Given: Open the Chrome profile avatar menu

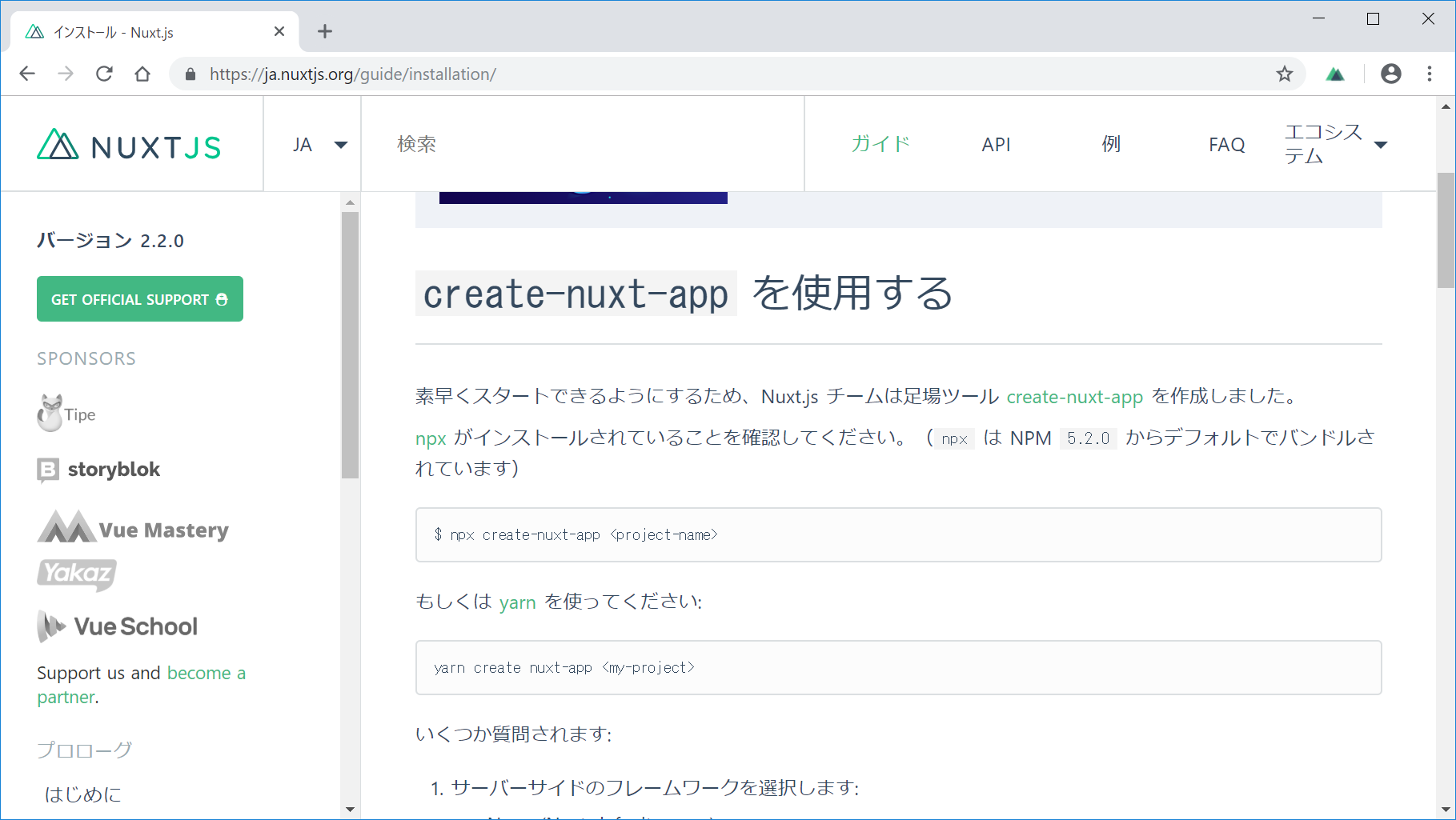Looking at the screenshot, I should pyautogui.click(x=1391, y=74).
